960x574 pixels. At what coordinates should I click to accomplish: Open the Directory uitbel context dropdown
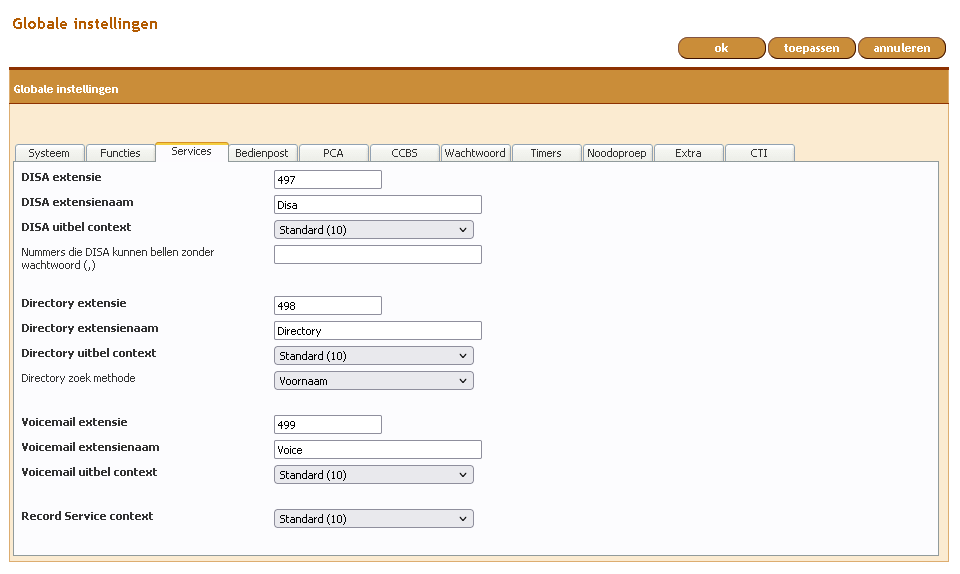pos(373,356)
